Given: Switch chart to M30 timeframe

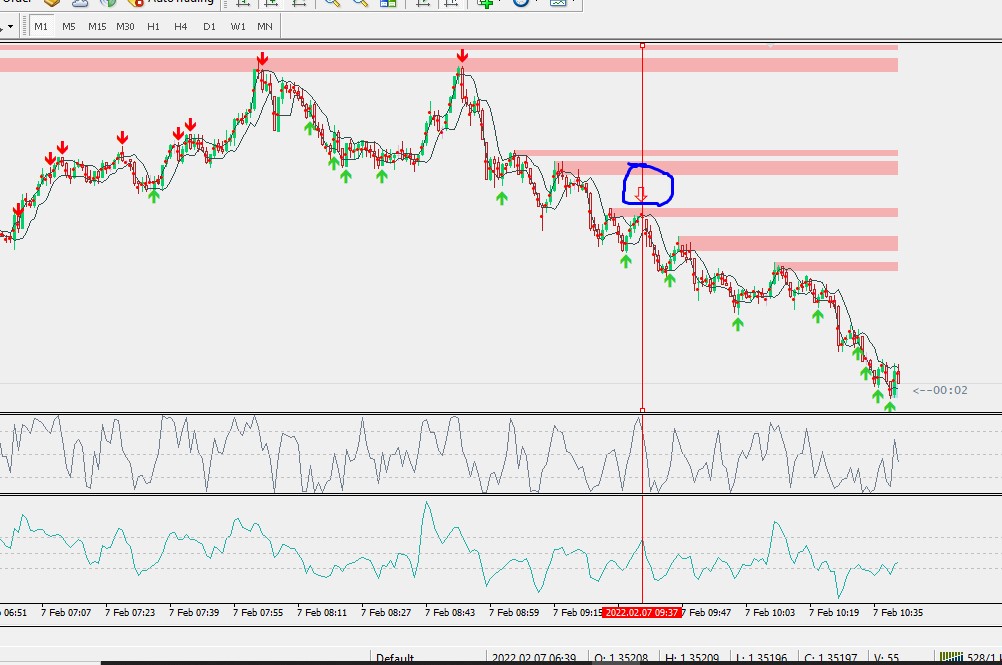Looking at the screenshot, I should pyautogui.click(x=125, y=26).
